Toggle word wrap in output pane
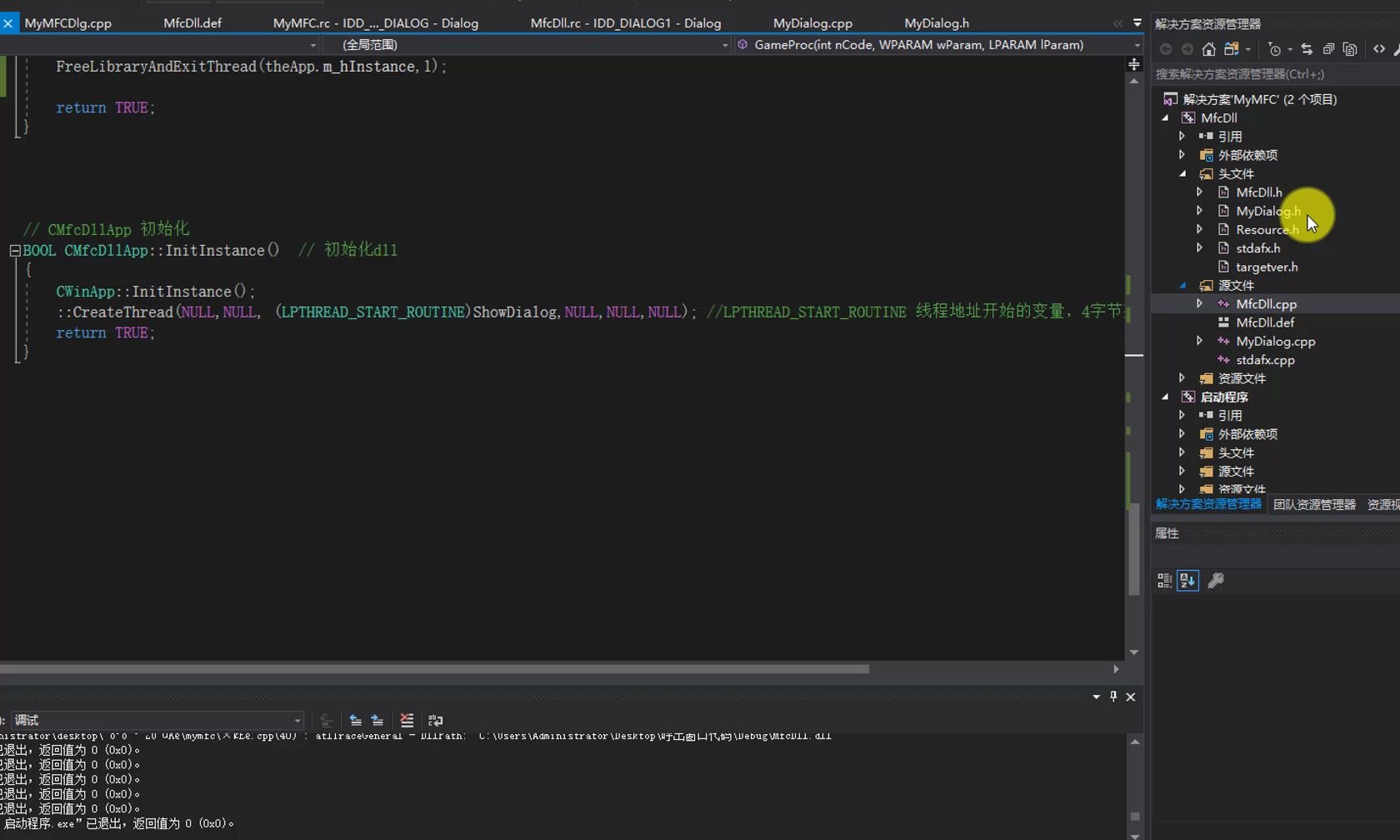This screenshot has height=840, width=1400. coord(435,720)
